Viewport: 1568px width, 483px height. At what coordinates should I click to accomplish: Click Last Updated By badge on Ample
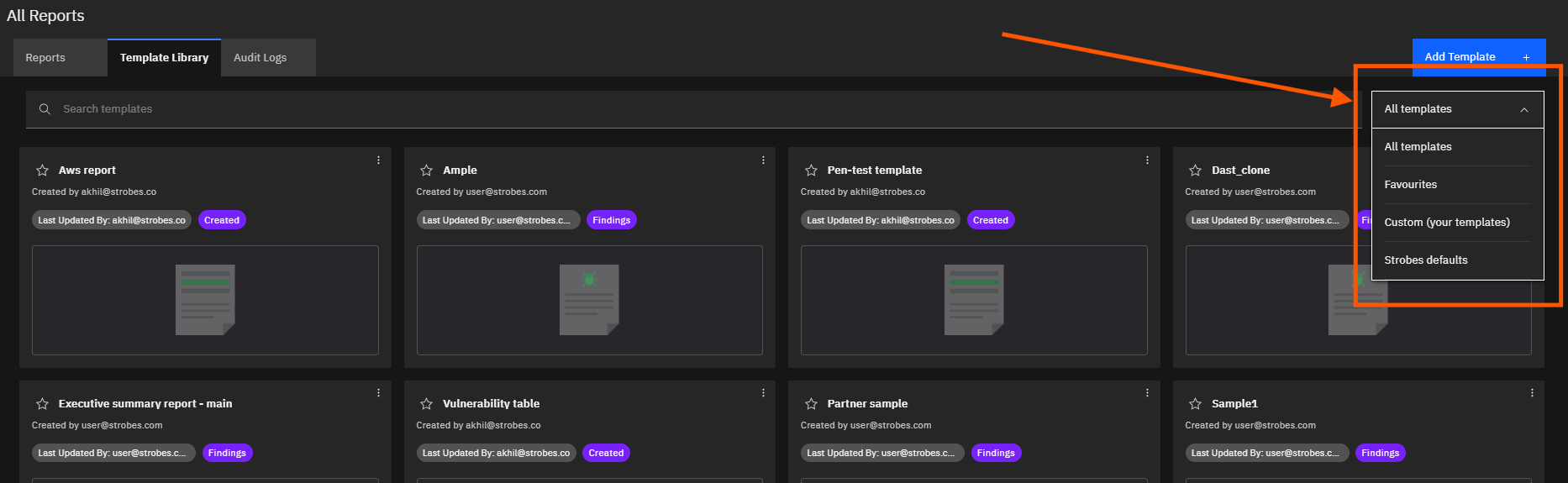point(497,220)
